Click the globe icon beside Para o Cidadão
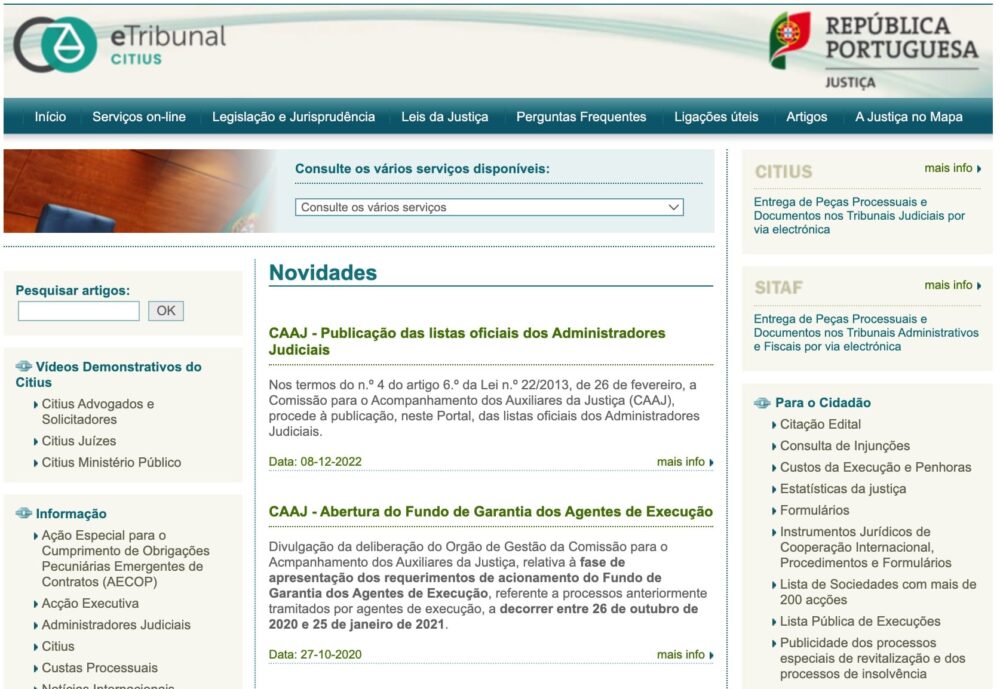Viewport: 1000px width, 689px height. coord(763,401)
